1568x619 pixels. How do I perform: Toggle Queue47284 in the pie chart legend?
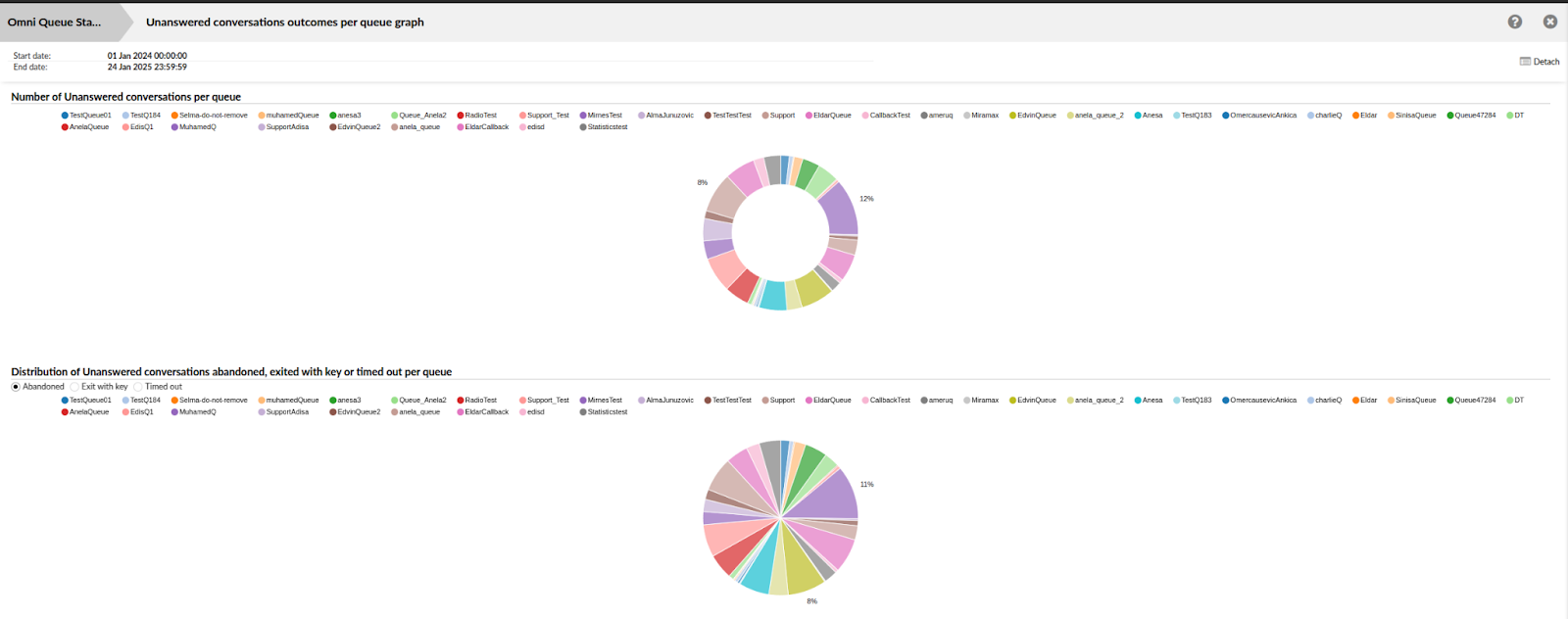1471,401
